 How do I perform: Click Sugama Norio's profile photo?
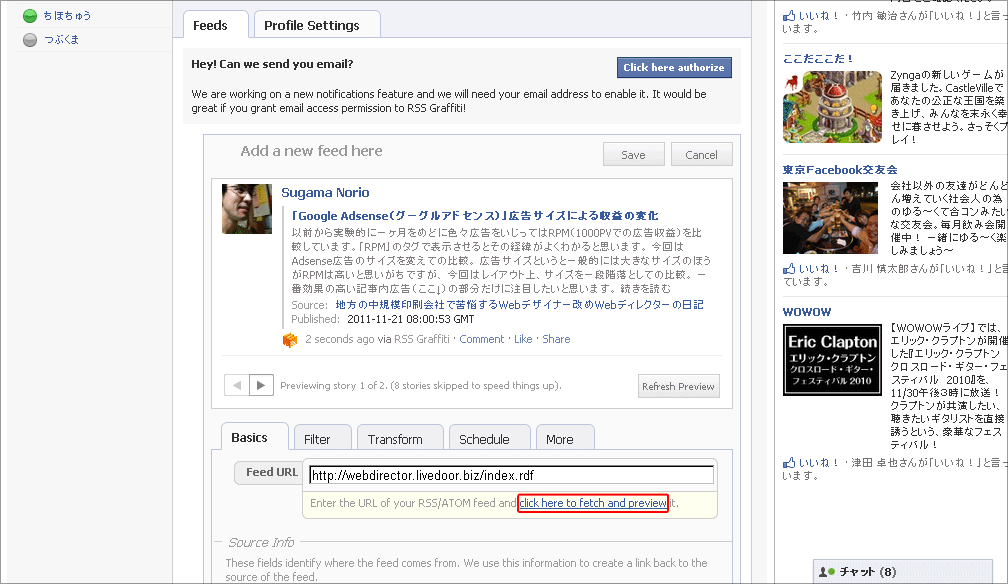247,209
